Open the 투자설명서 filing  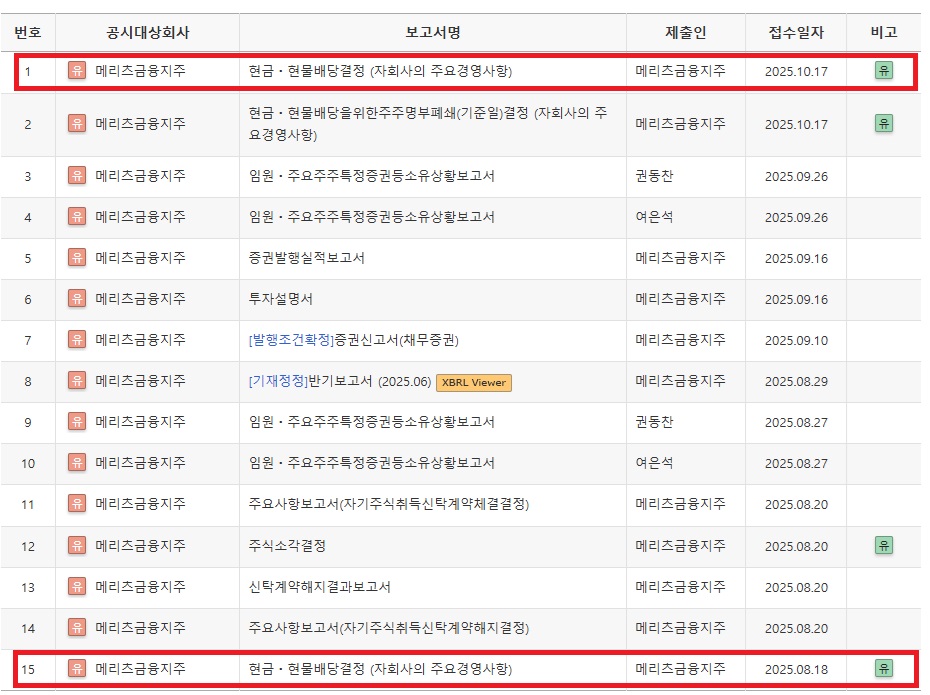277,299
